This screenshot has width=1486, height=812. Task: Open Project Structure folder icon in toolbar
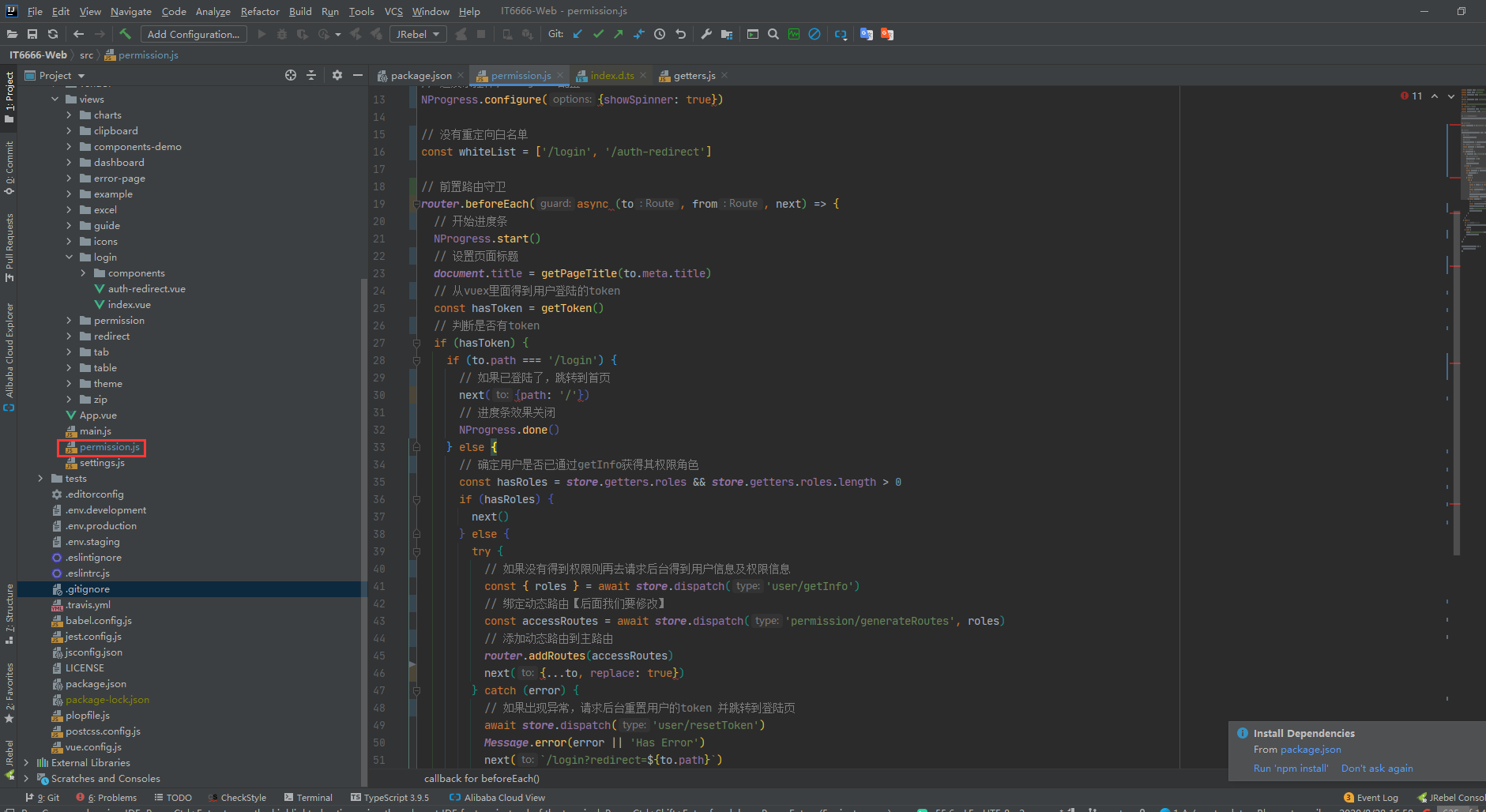(x=727, y=34)
